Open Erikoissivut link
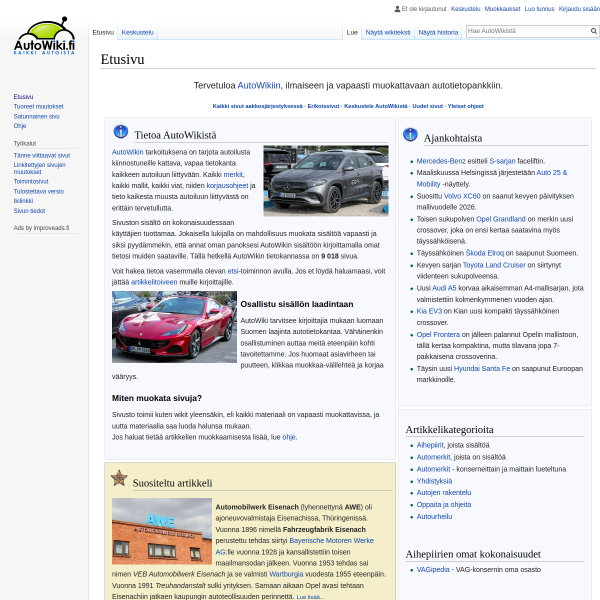Image resolution: width=600 pixels, height=600 pixels. [x=323, y=106]
